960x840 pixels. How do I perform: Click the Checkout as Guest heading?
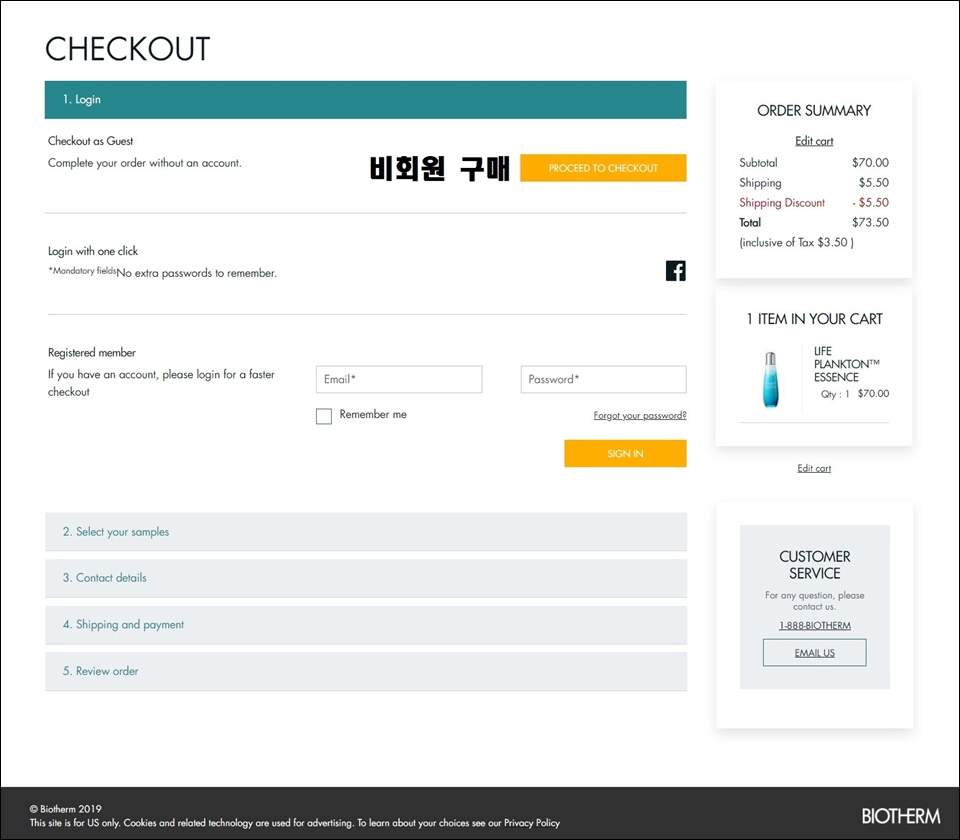tap(91, 141)
